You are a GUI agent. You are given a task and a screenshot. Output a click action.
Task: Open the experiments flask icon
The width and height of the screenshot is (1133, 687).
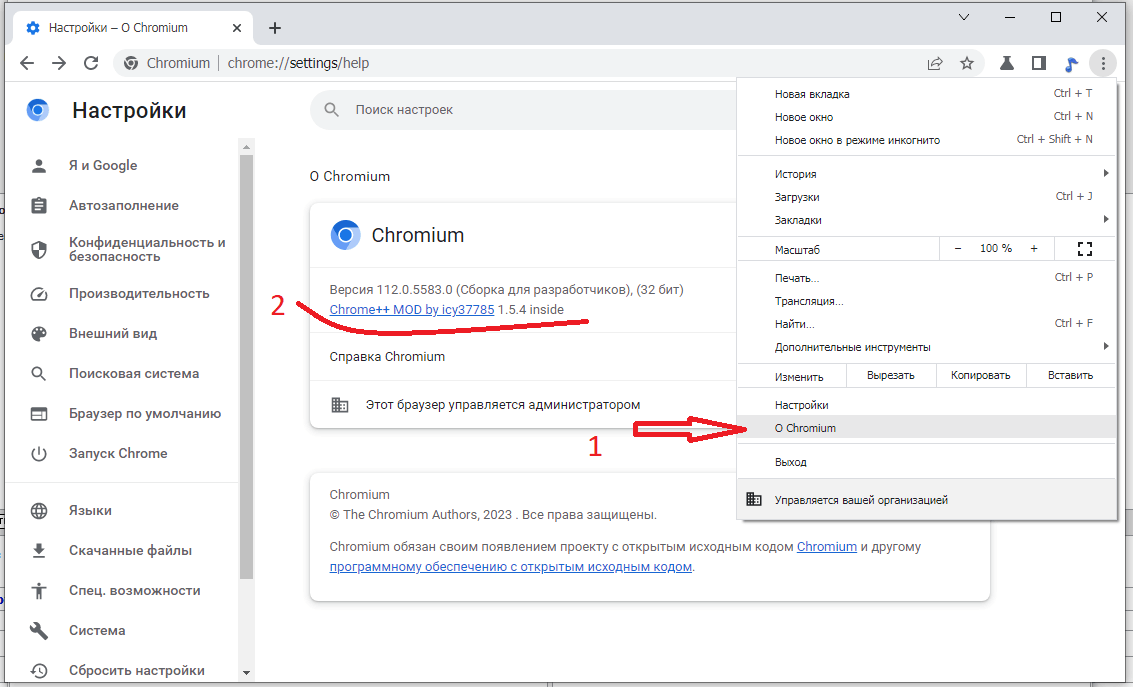tap(1007, 64)
